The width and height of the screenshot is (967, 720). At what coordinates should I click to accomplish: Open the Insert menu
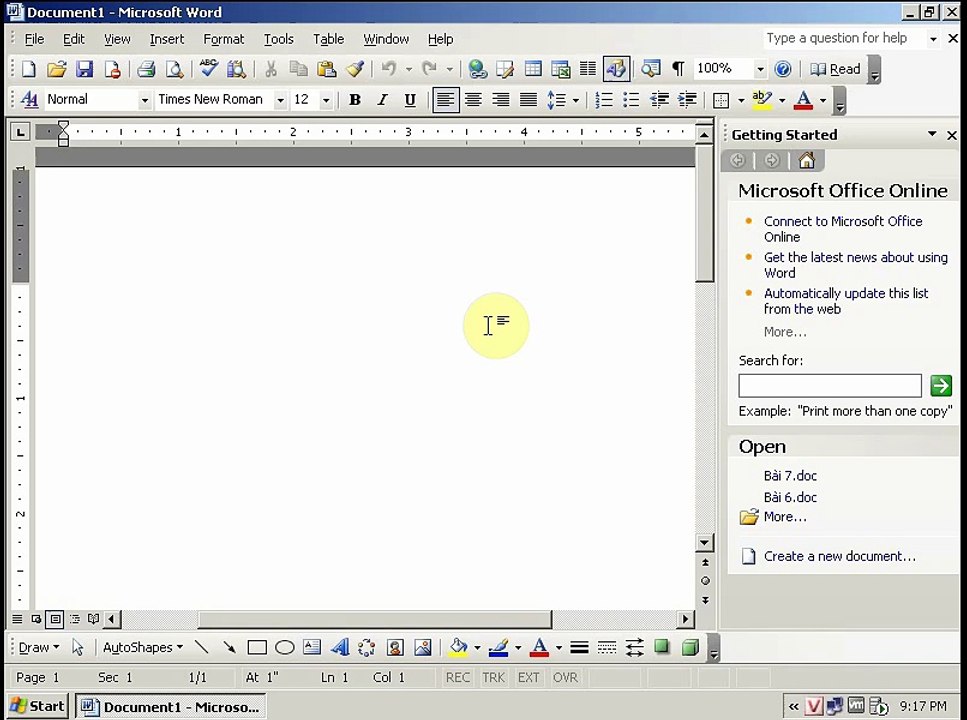(x=167, y=39)
